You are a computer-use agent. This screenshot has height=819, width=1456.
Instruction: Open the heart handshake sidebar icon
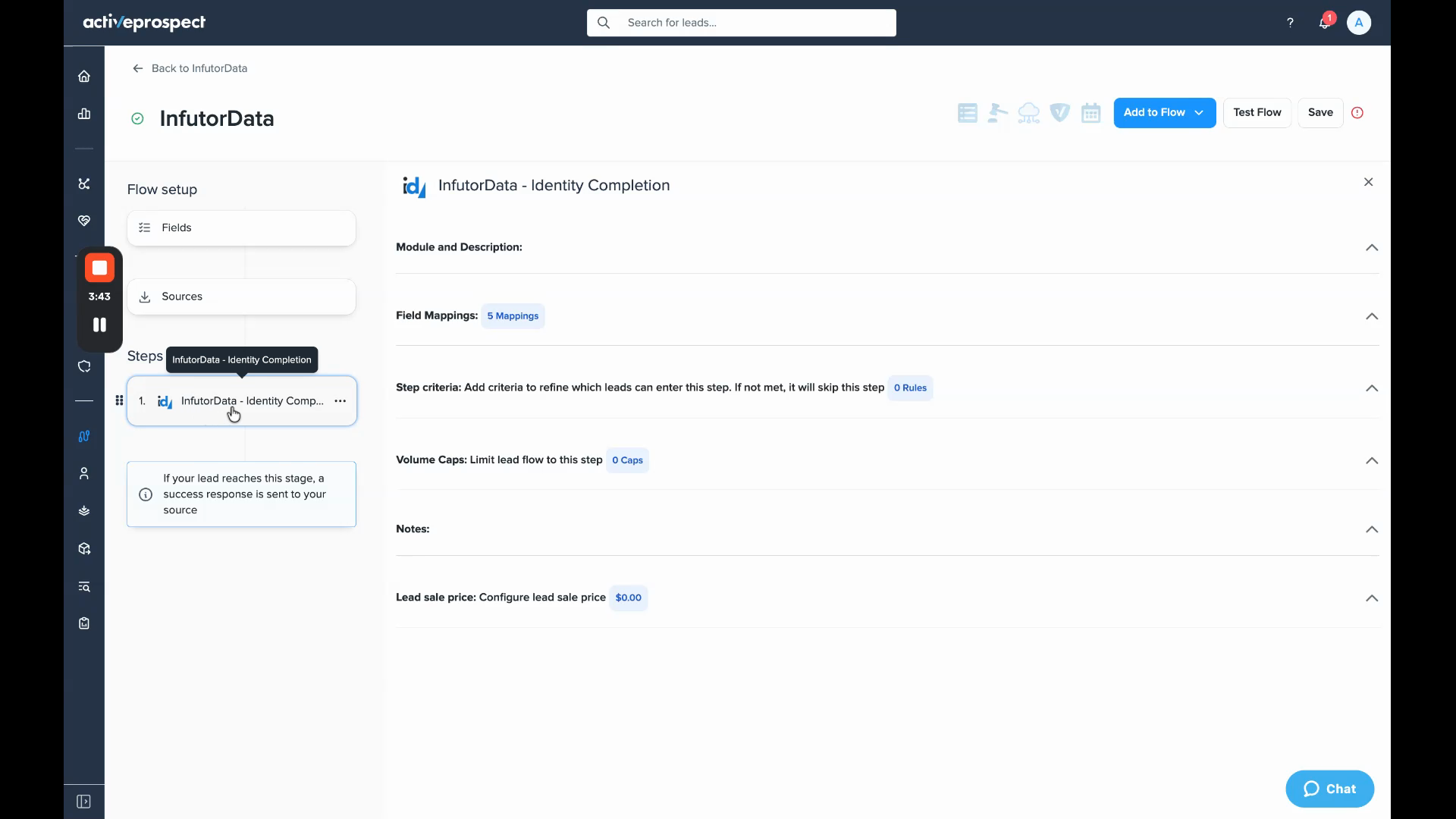pyautogui.click(x=84, y=221)
